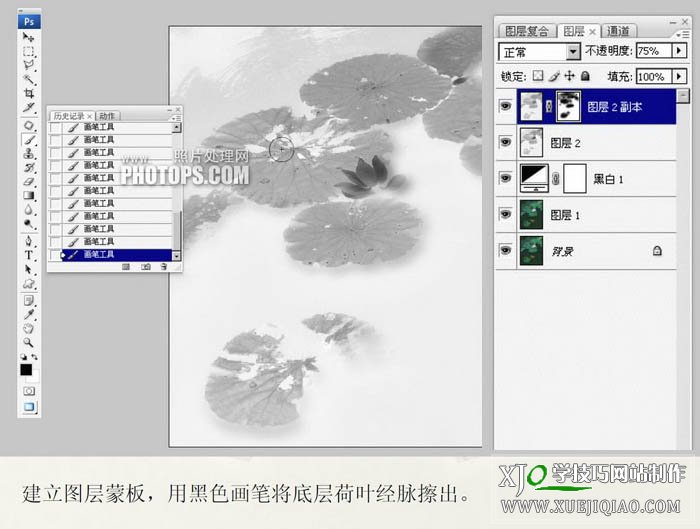Click the foreground black color swatch
This screenshot has width=700, height=529.
click(26, 370)
